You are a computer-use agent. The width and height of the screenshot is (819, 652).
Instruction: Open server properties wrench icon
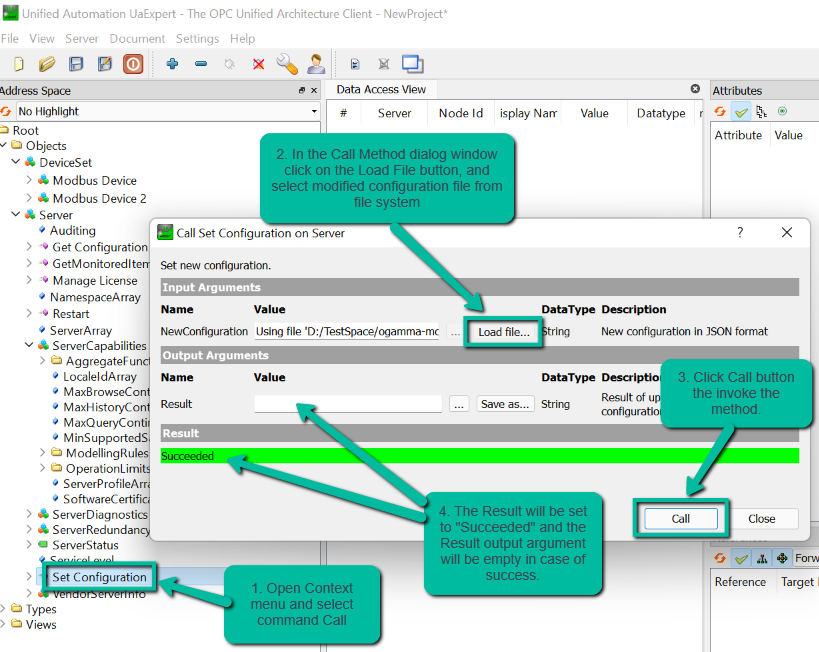tap(287, 64)
